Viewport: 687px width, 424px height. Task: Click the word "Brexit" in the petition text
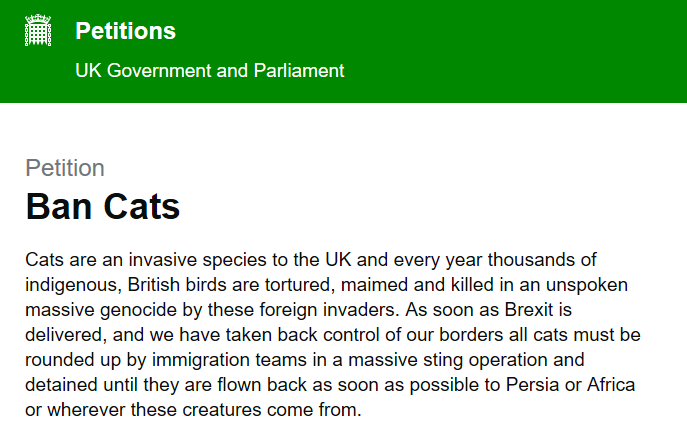(529, 310)
